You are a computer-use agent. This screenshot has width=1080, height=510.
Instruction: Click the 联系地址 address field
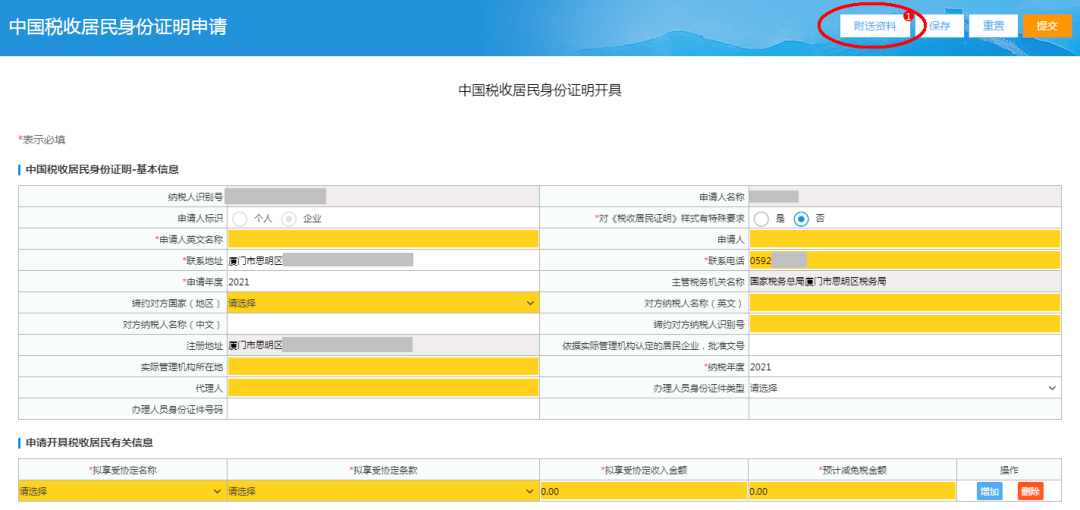point(383,261)
